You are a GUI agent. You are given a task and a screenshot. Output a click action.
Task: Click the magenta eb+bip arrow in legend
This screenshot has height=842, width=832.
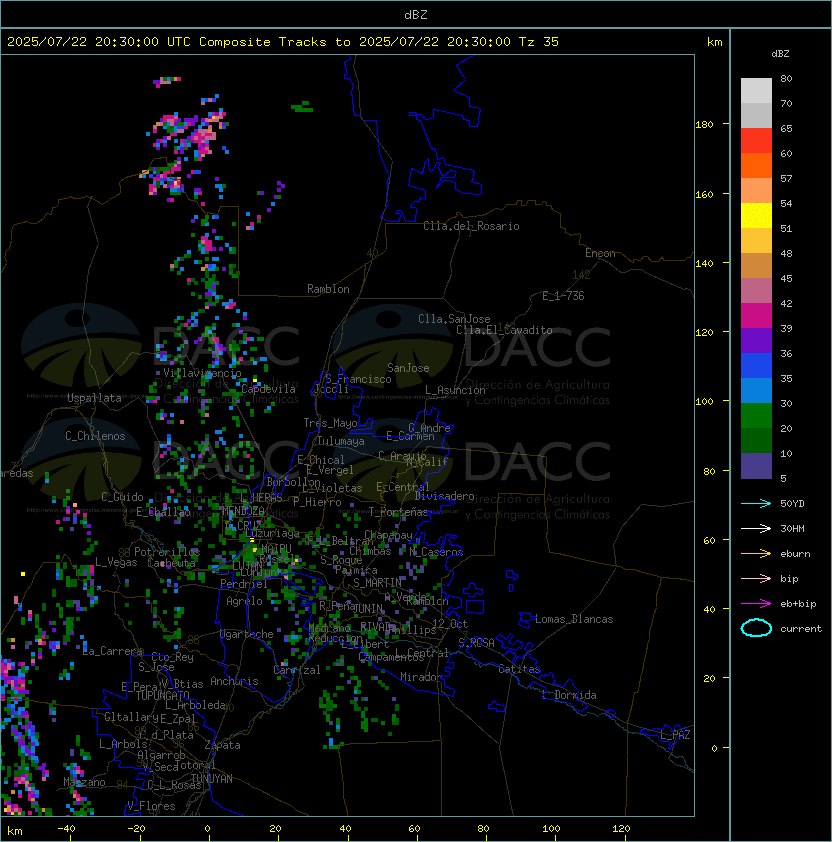(756, 604)
